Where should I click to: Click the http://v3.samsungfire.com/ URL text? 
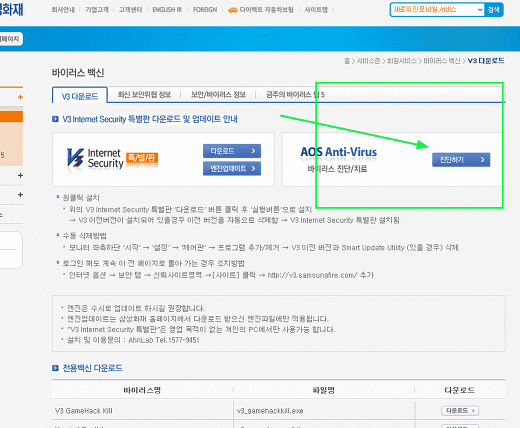click(x=312, y=275)
